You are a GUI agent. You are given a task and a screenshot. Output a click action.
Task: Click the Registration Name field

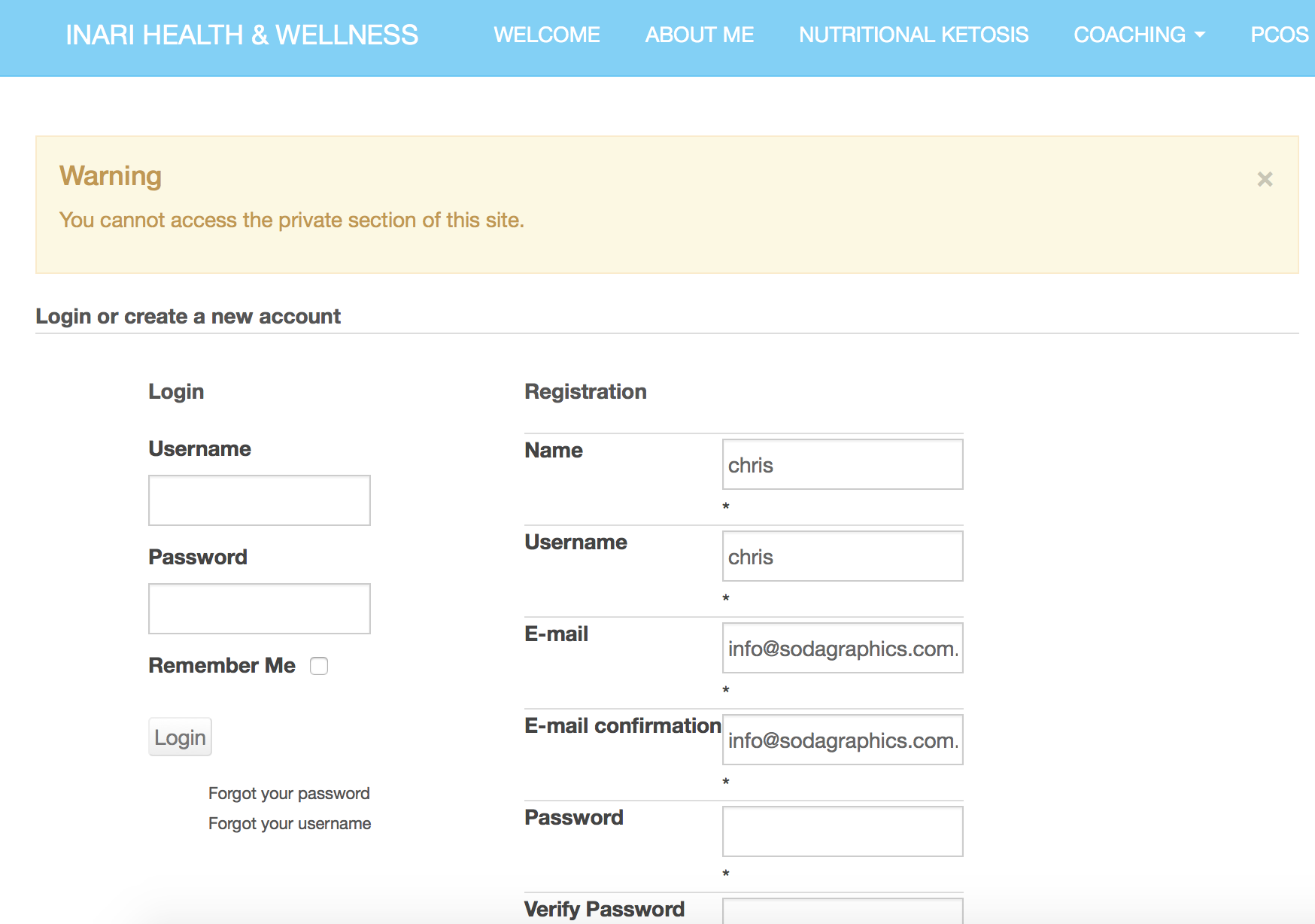click(x=843, y=464)
